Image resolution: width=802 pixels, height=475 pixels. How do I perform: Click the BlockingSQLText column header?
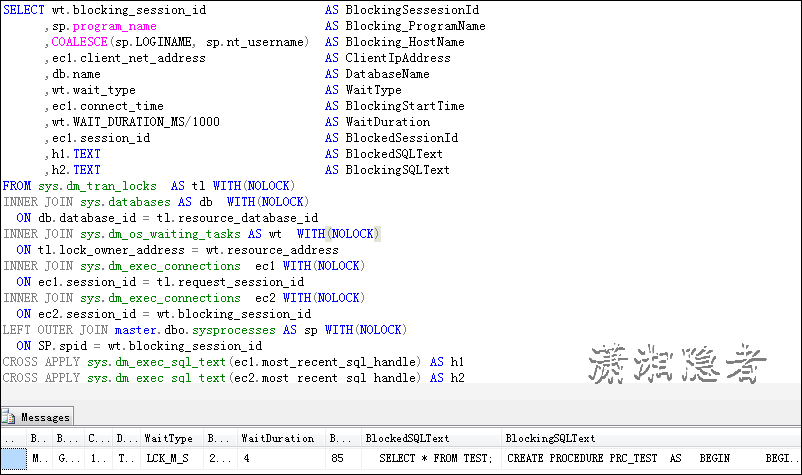point(550,438)
